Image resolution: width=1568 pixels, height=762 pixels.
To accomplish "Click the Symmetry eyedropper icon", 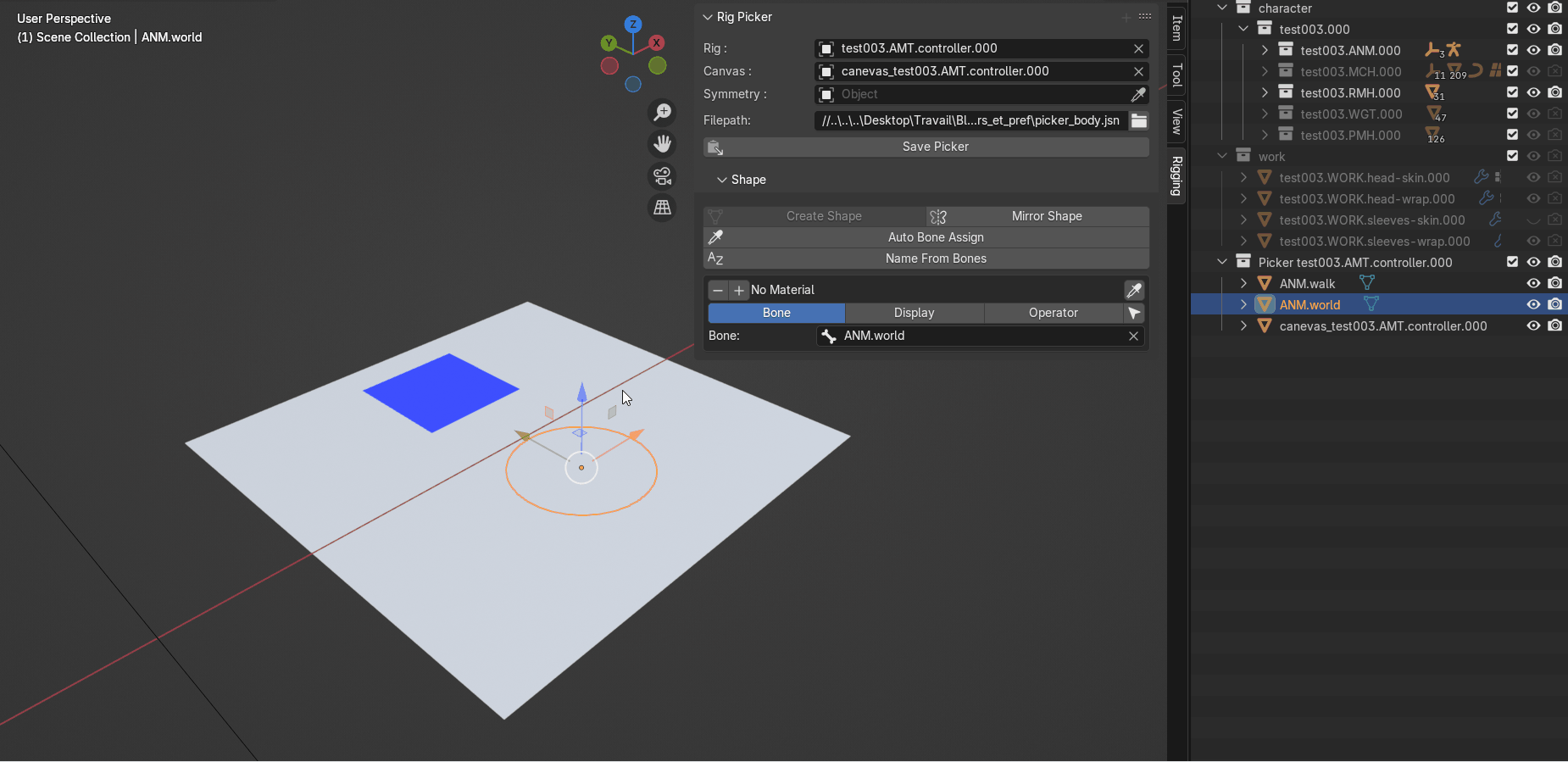I will (x=1138, y=95).
